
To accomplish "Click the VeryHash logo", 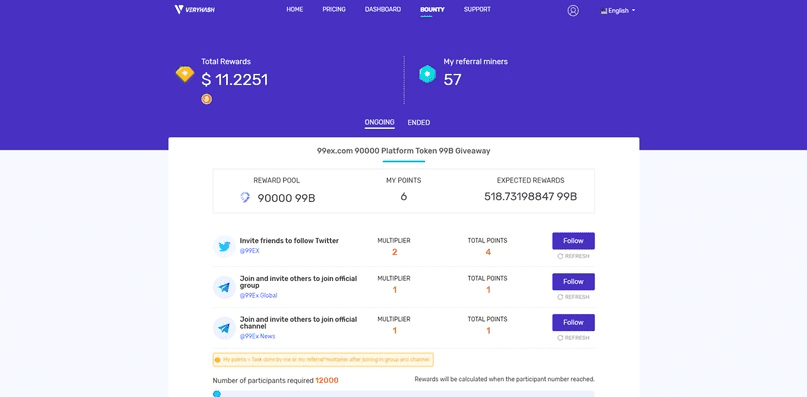I will point(195,10).
